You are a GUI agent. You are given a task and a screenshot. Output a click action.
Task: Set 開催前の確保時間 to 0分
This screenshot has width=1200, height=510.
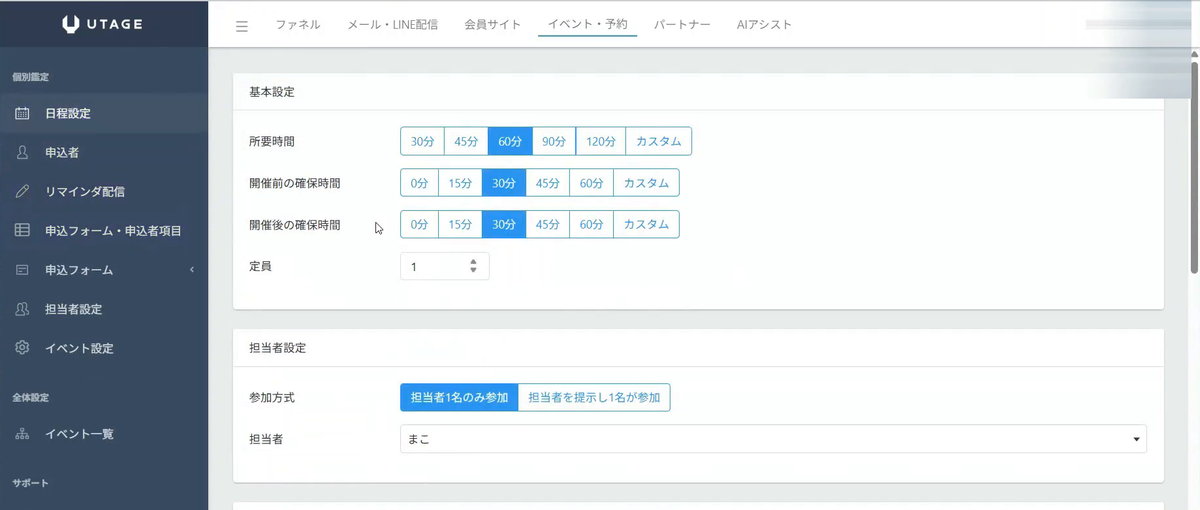(x=419, y=183)
